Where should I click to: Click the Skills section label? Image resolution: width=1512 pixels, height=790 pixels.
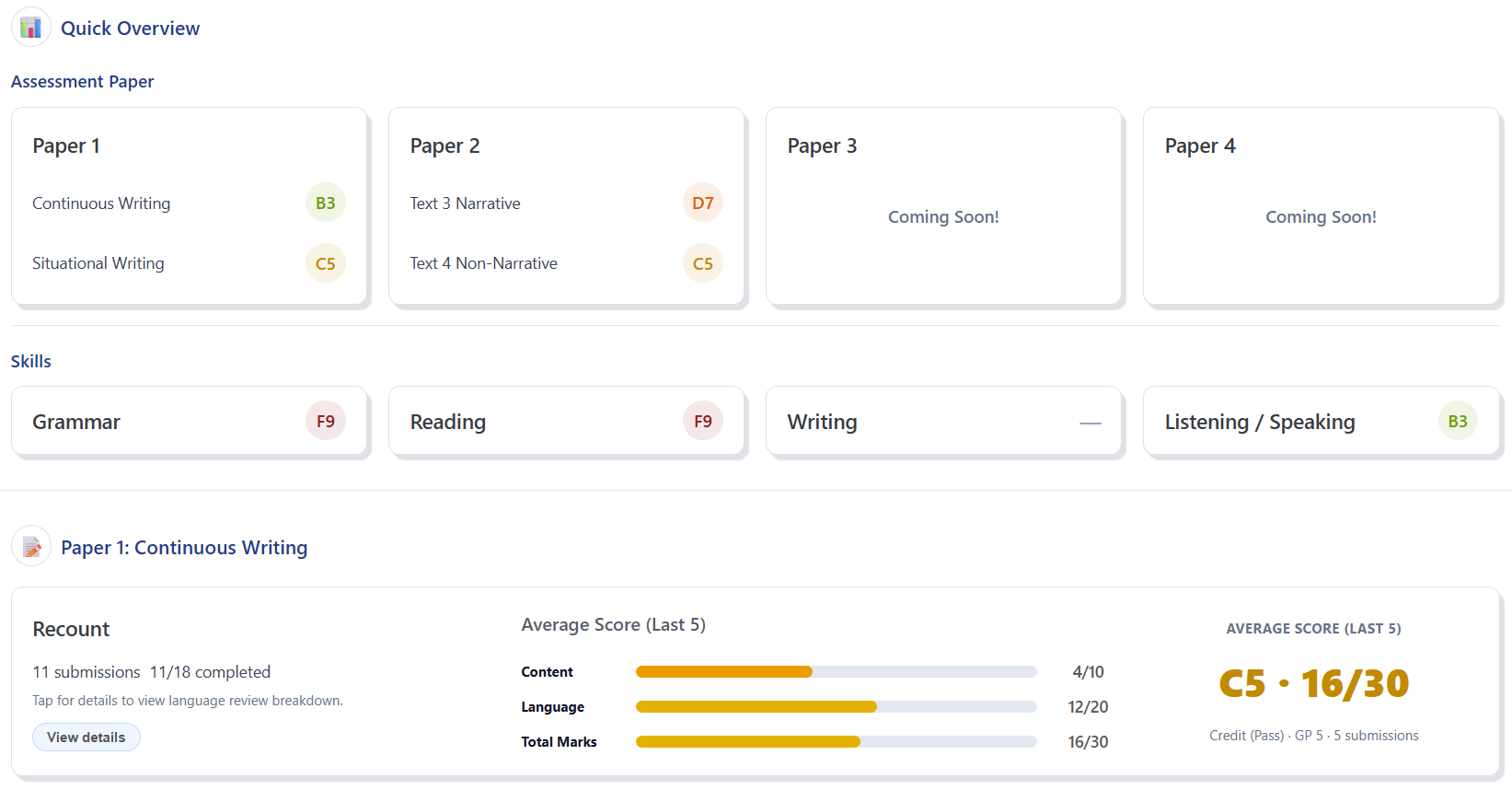(30, 362)
